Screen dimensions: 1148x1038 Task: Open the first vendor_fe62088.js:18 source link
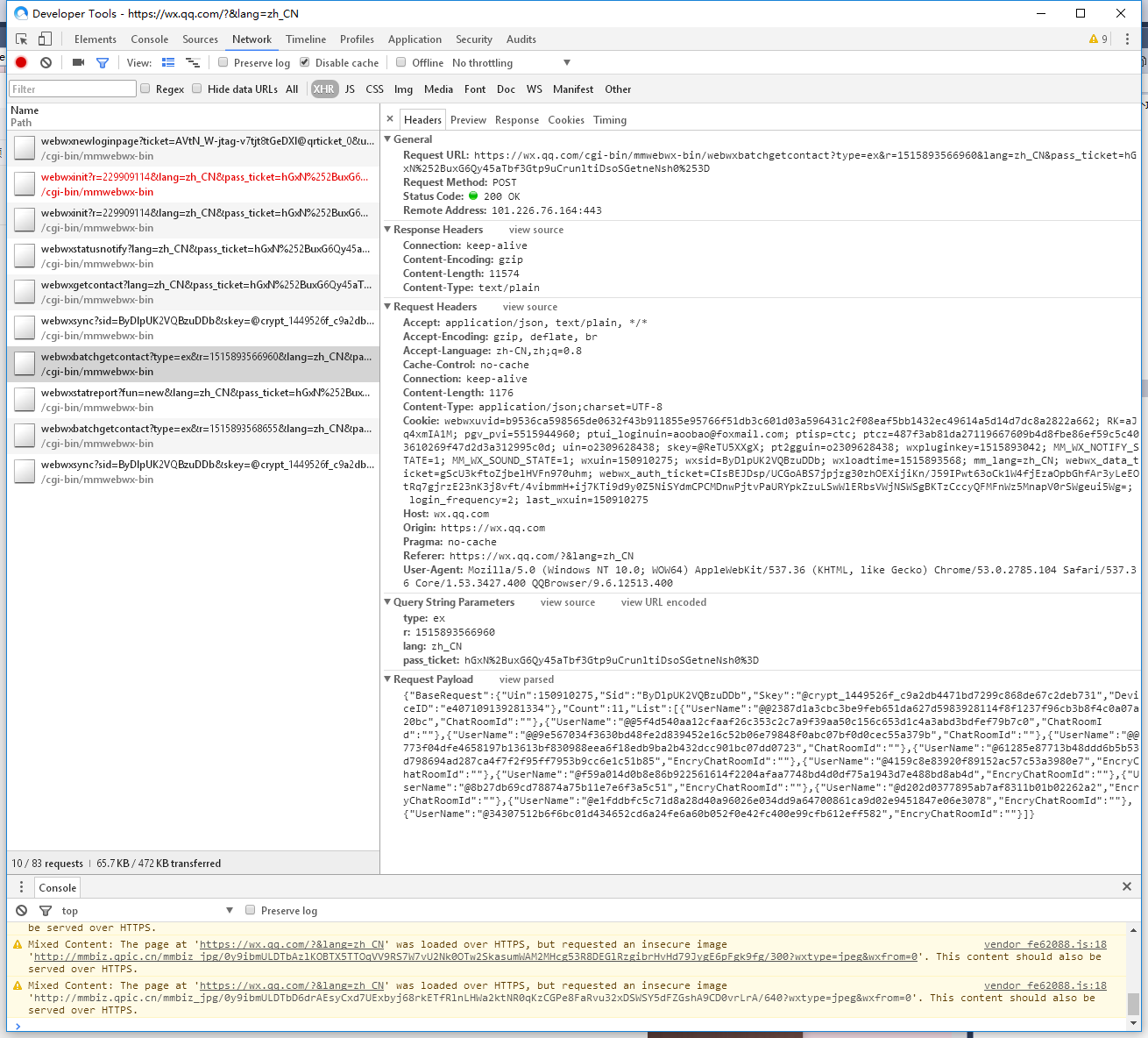tap(1045, 944)
